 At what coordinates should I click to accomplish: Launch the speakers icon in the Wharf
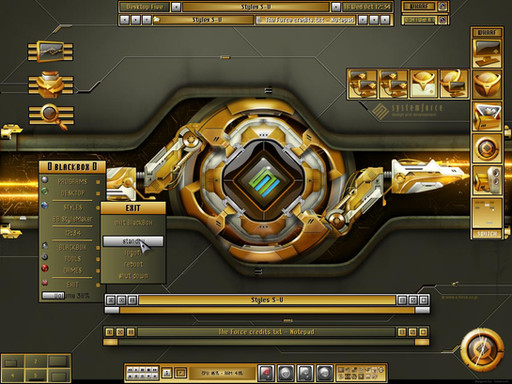pos(487,180)
